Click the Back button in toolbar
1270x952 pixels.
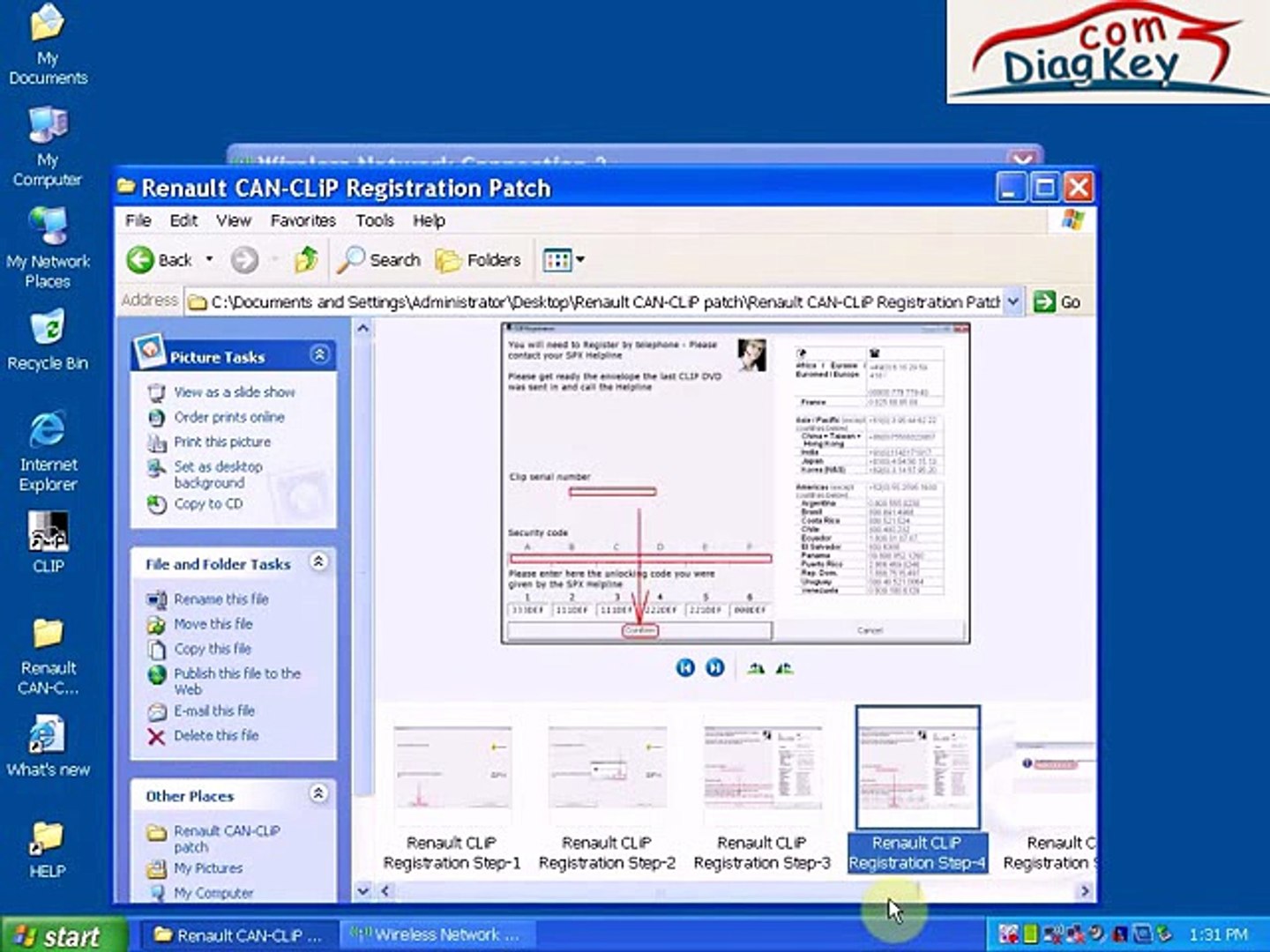(160, 260)
